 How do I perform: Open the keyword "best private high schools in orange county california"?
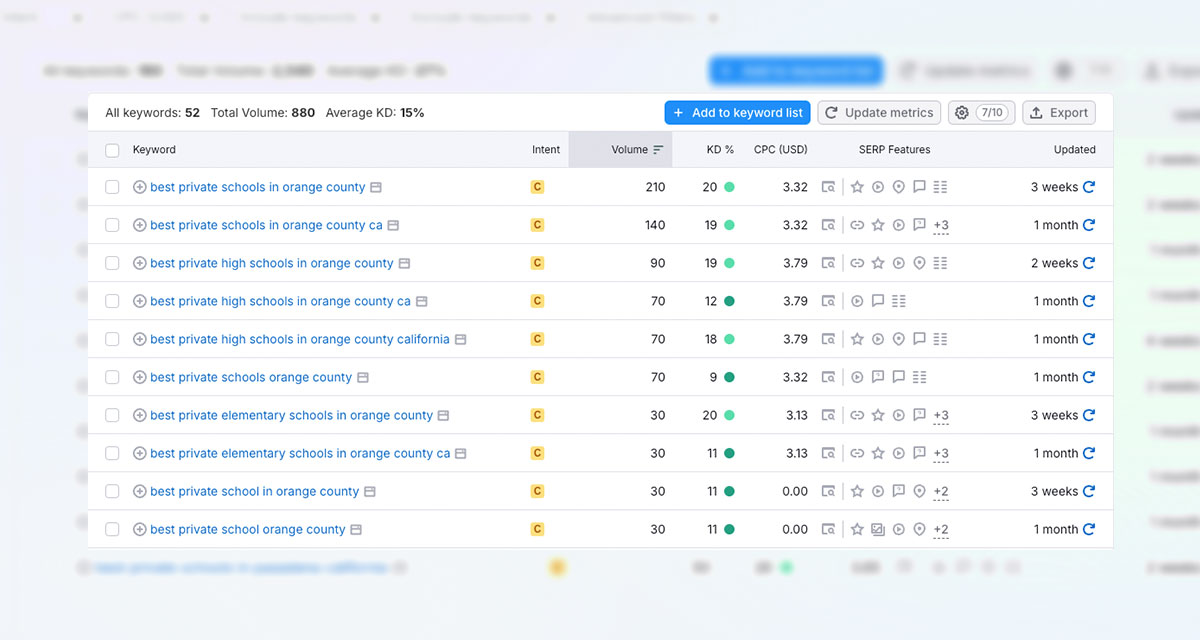(x=300, y=339)
